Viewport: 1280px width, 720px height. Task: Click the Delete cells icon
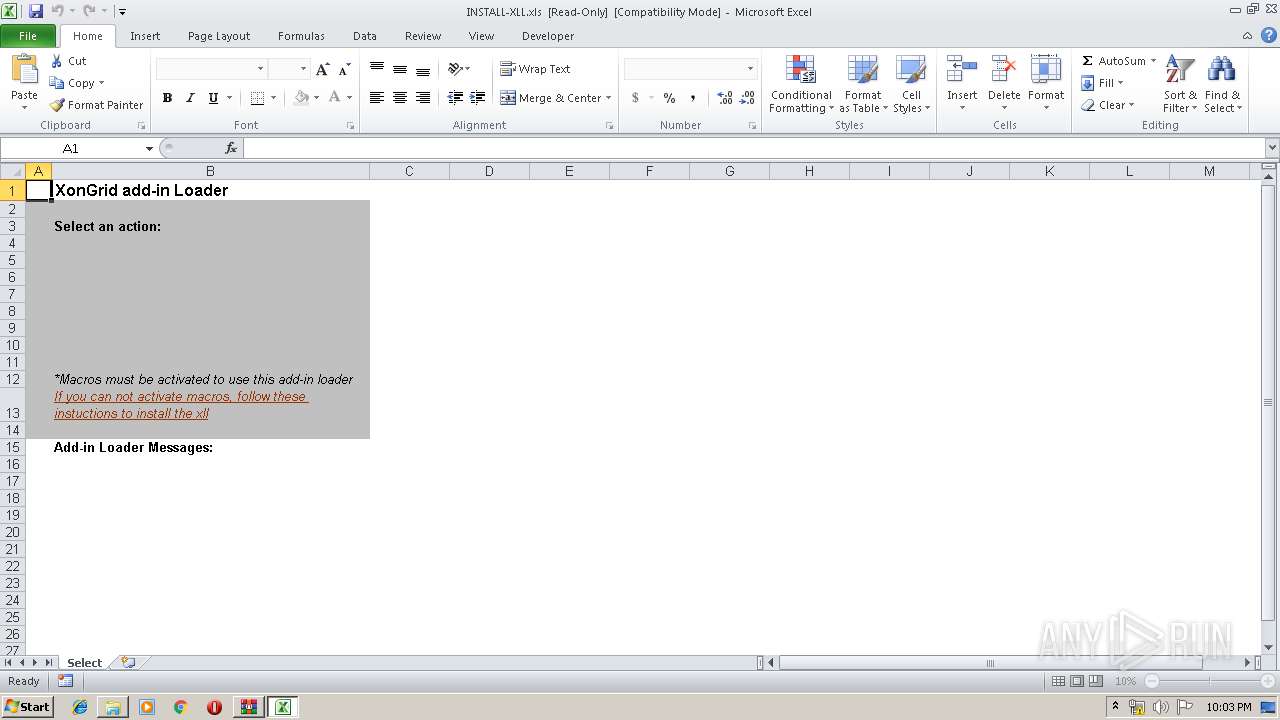1004,70
